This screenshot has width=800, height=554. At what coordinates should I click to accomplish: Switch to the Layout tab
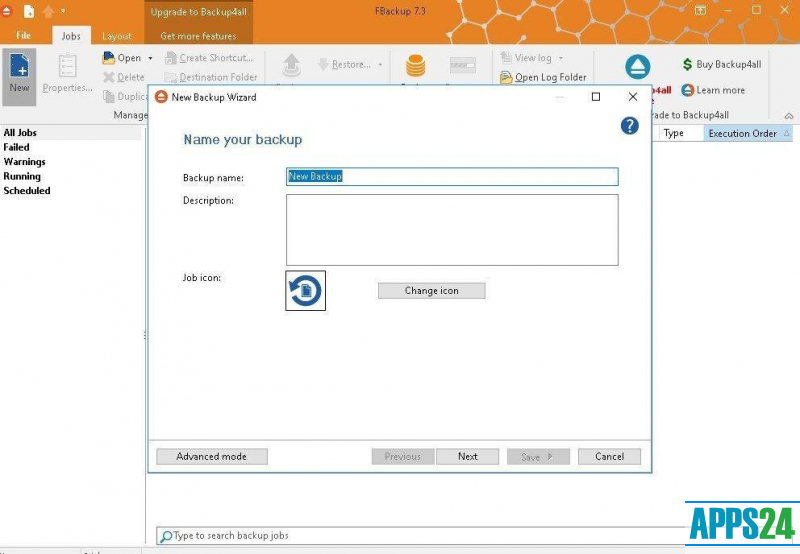(117, 36)
